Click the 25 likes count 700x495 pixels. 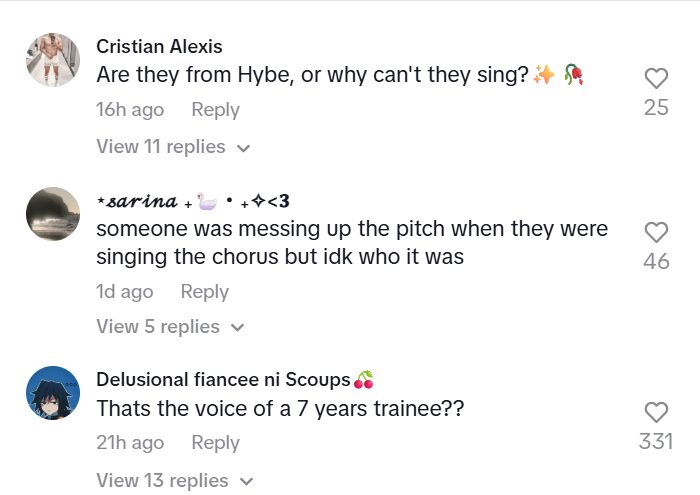point(656,107)
